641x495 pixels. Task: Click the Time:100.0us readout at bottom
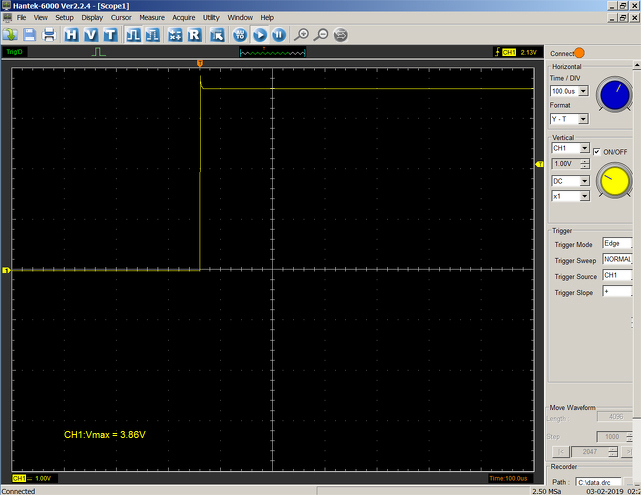click(x=508, y=478)
